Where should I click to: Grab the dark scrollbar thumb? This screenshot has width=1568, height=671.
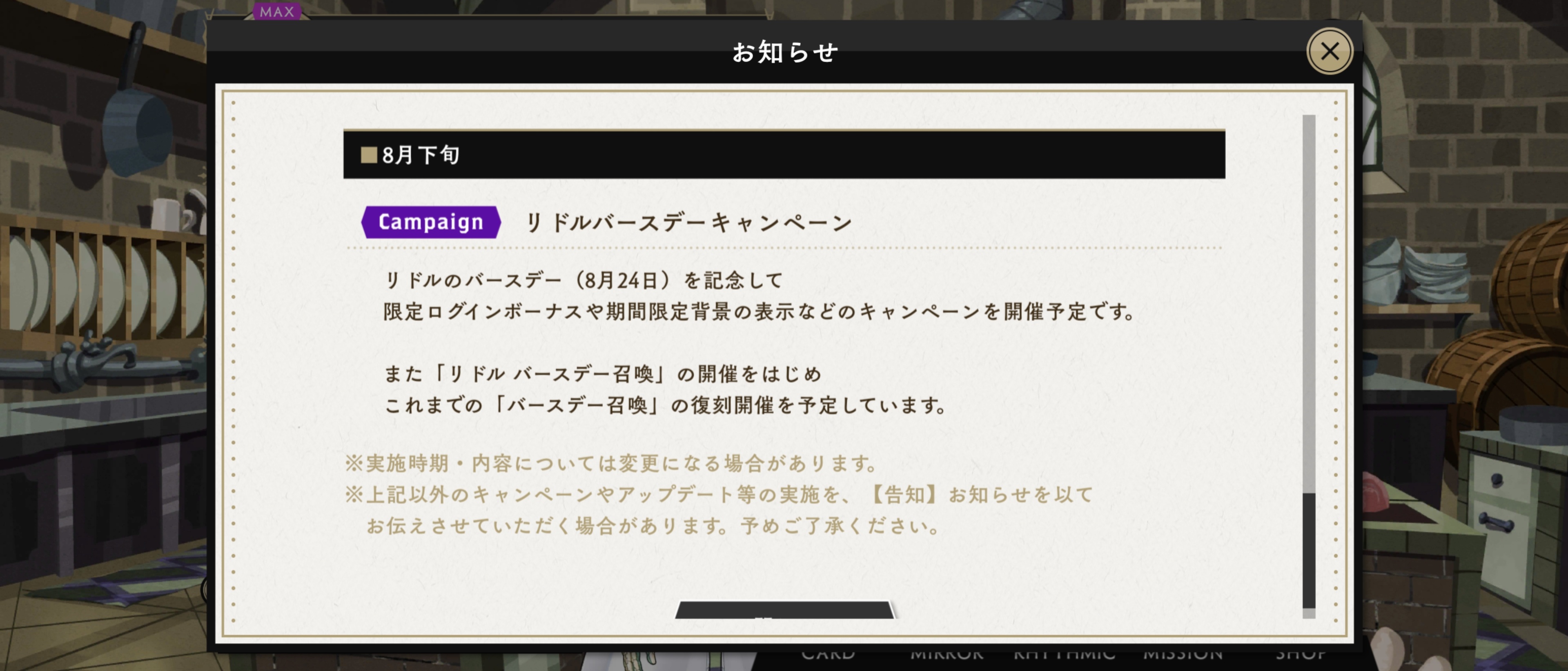click(x=1309, y=551)
